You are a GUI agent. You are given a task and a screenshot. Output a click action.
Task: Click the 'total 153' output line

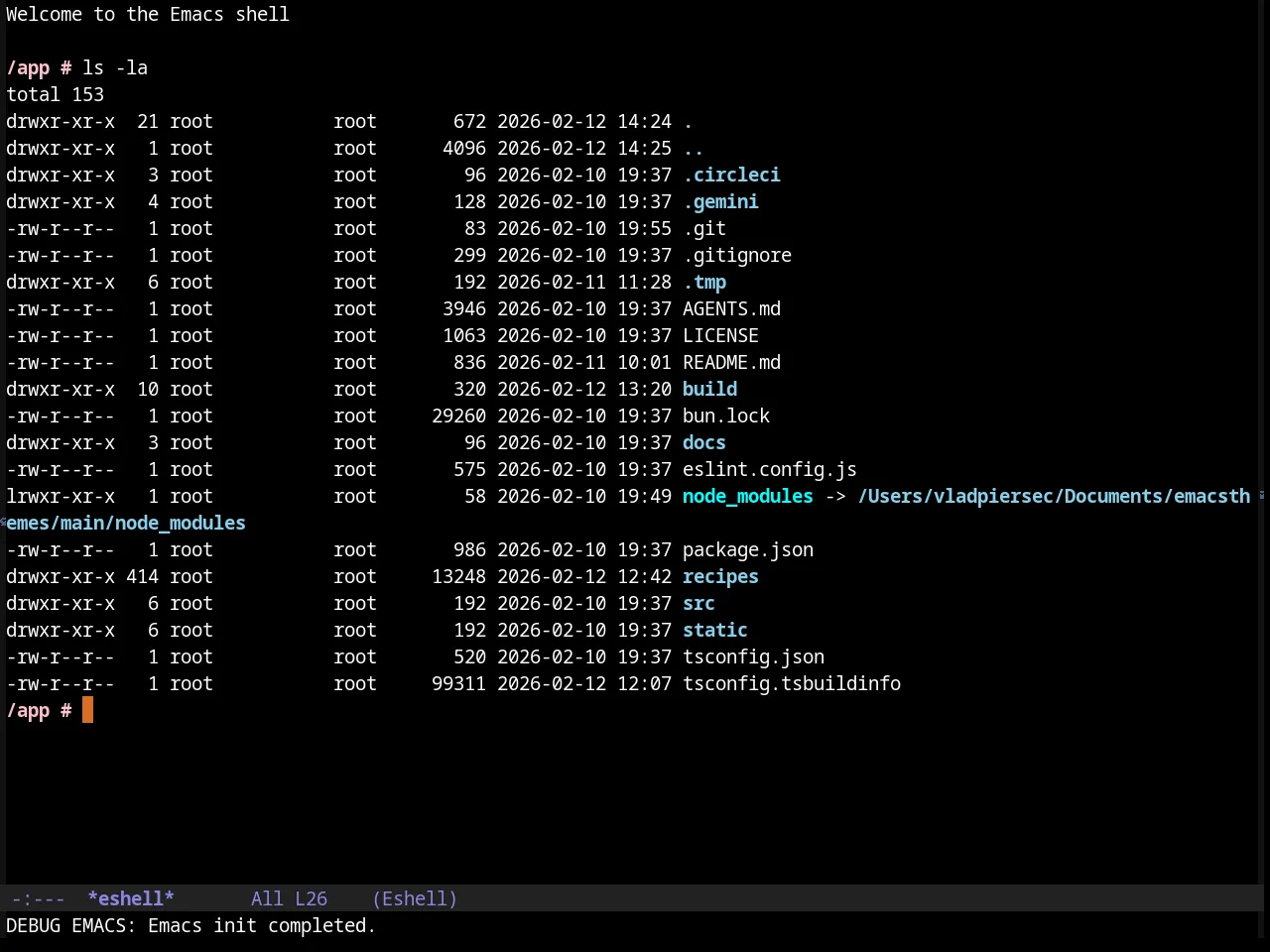tap(55, 95)
